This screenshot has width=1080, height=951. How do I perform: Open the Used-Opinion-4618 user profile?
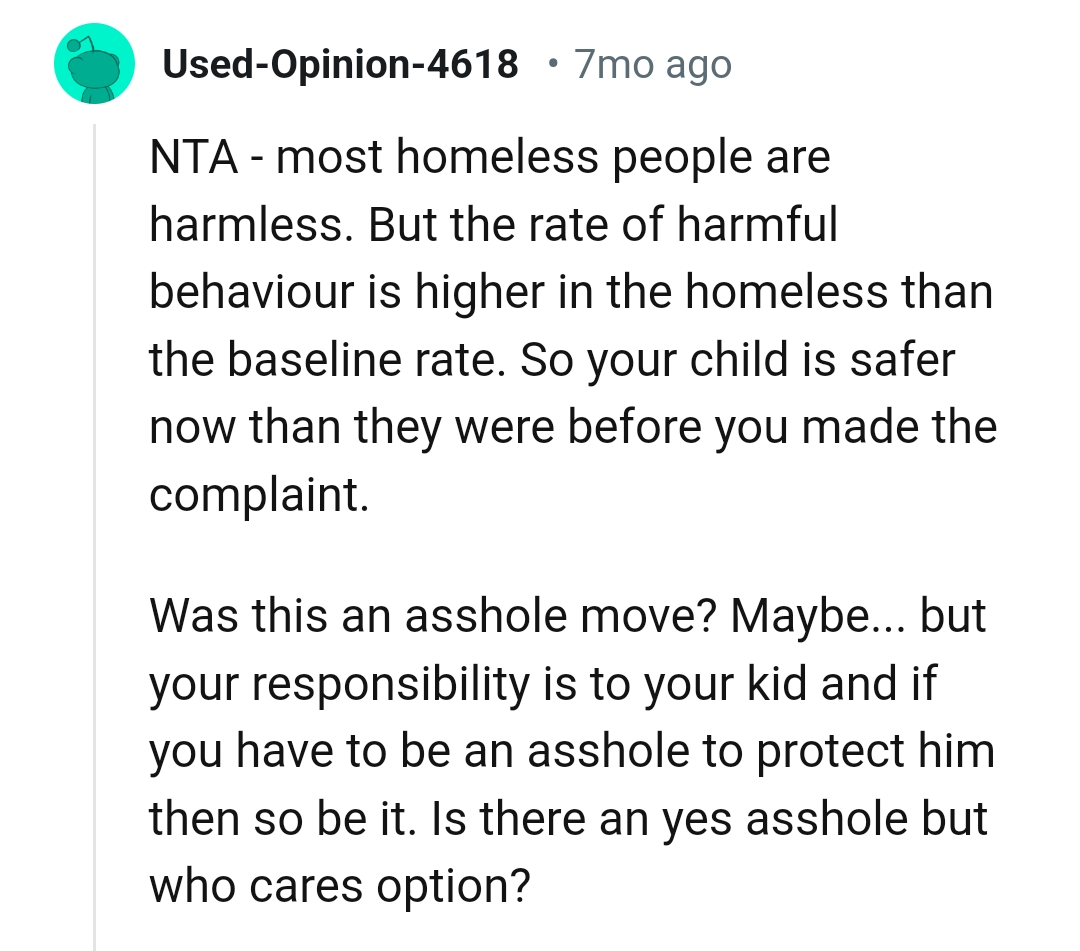(x=340, y=66)
